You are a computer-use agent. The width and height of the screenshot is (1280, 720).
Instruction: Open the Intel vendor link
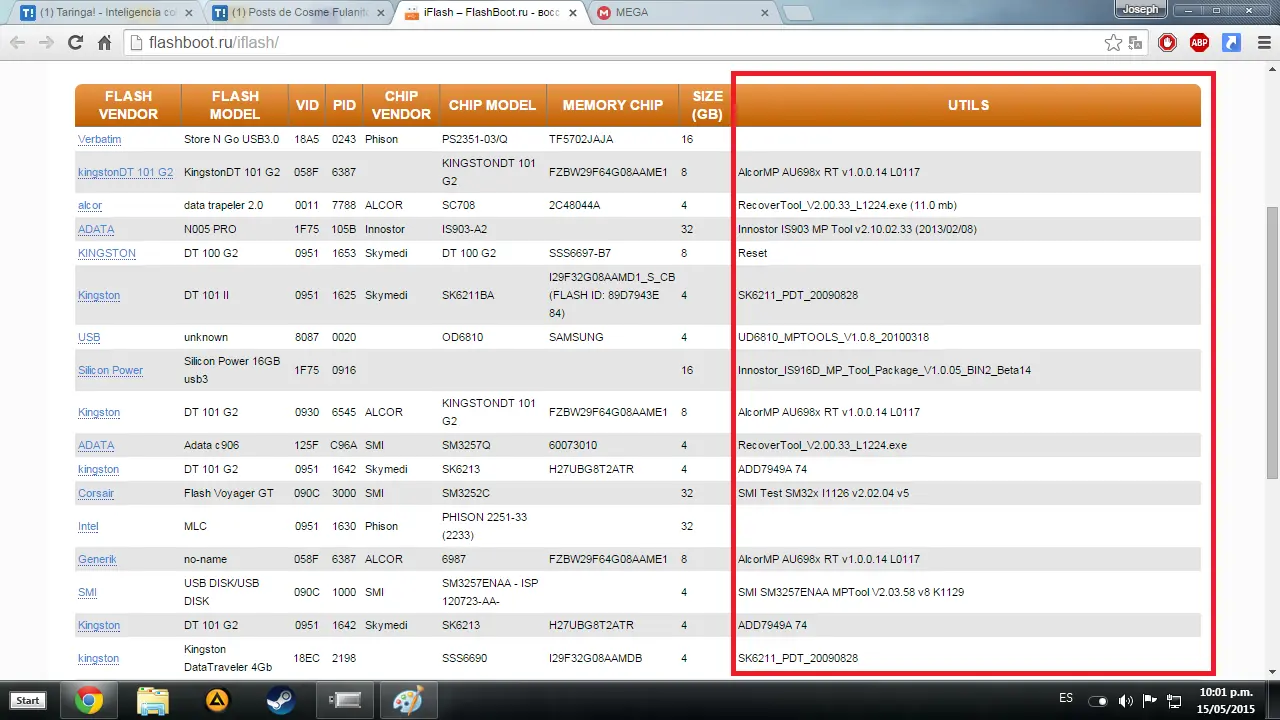(88, 526)
